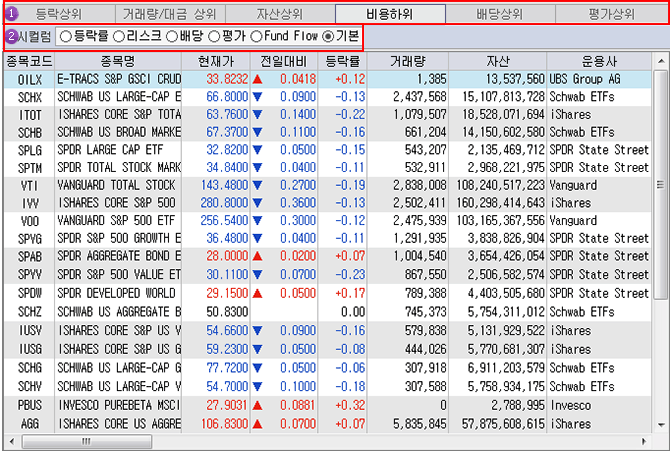Select the Fund Flow radio option
670x451 pixels.
point(256,37)
